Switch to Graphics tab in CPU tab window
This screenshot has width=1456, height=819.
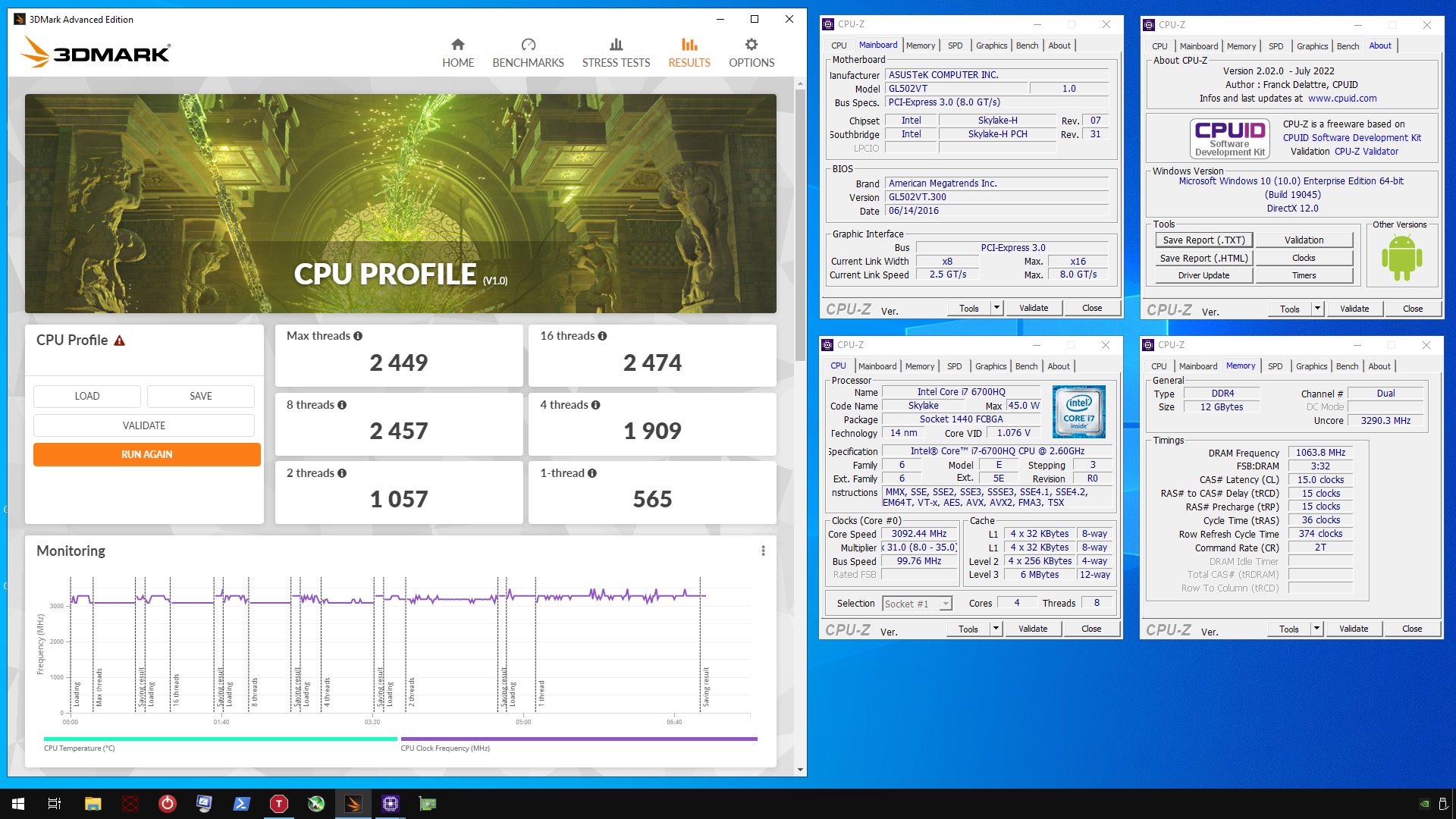click(x=990, y=366)
